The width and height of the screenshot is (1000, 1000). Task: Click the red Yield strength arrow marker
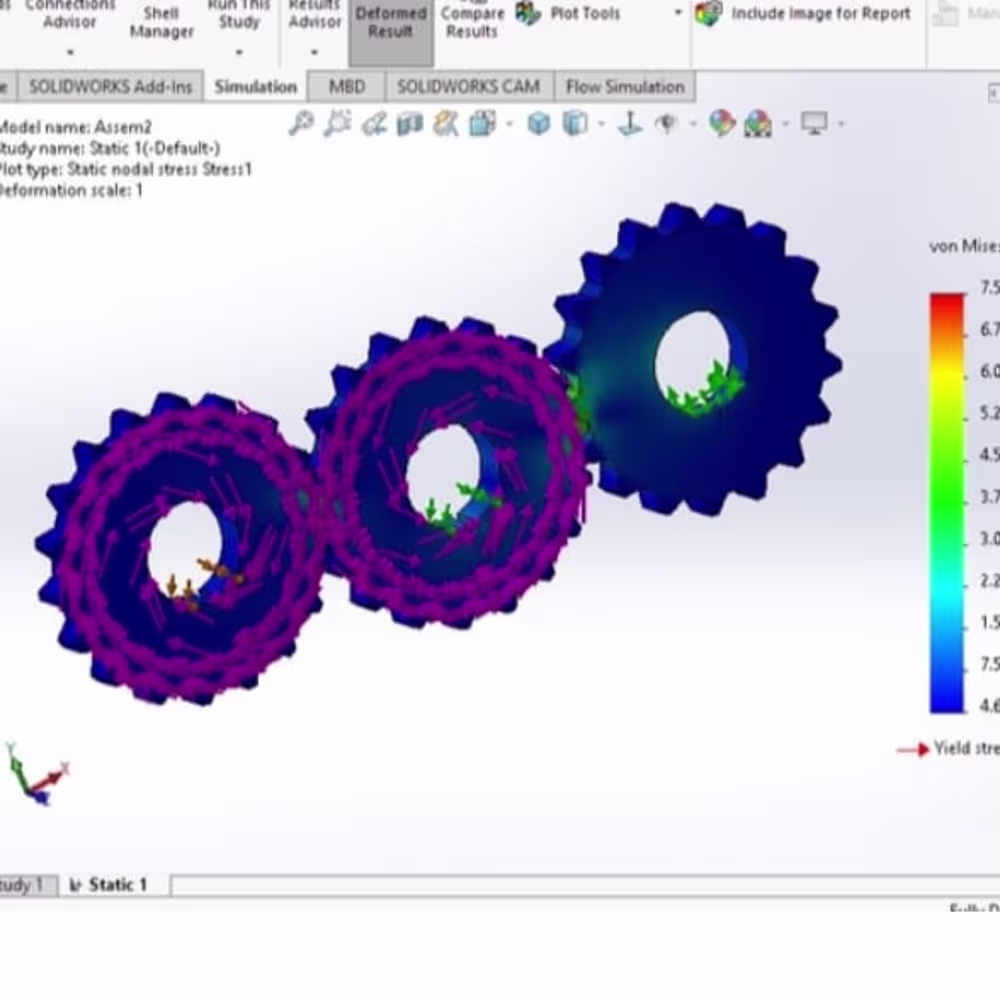point(913,750)
